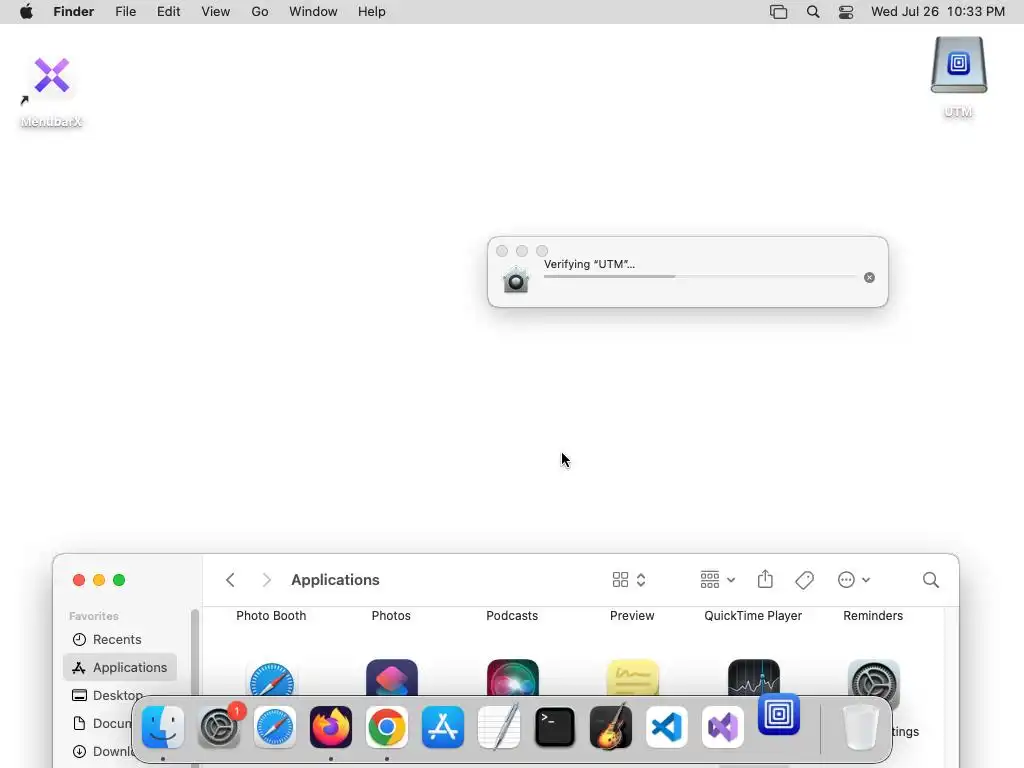Open the Edit menu
Screen dimensions: 1024x768
coord(168,12)
